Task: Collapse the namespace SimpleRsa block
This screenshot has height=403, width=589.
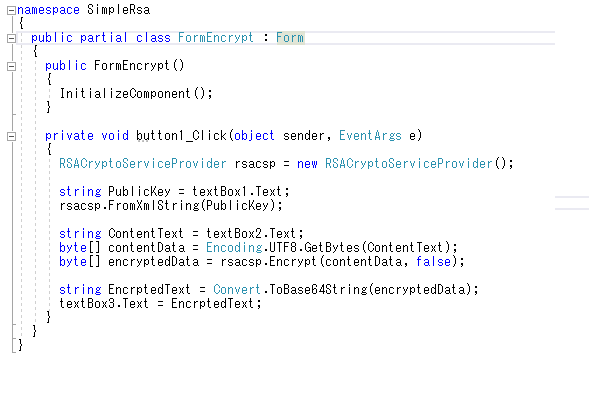Action: [12, 11]
